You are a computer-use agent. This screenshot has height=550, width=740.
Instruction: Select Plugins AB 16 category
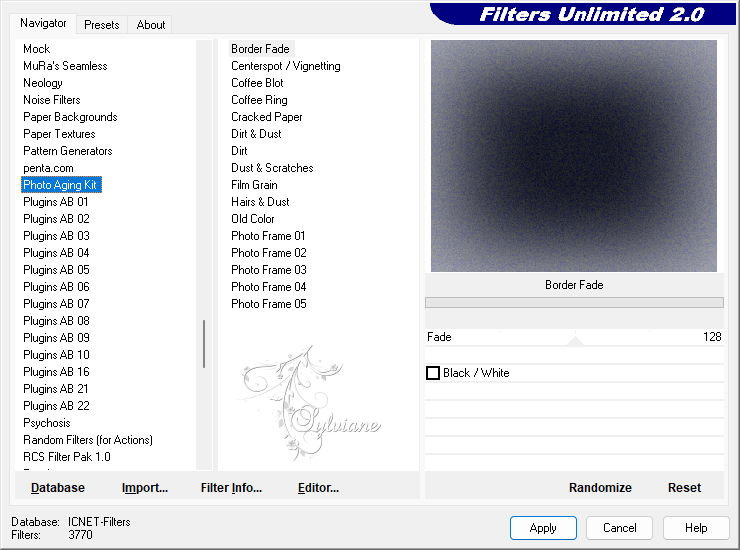click(x=56, y=372)
